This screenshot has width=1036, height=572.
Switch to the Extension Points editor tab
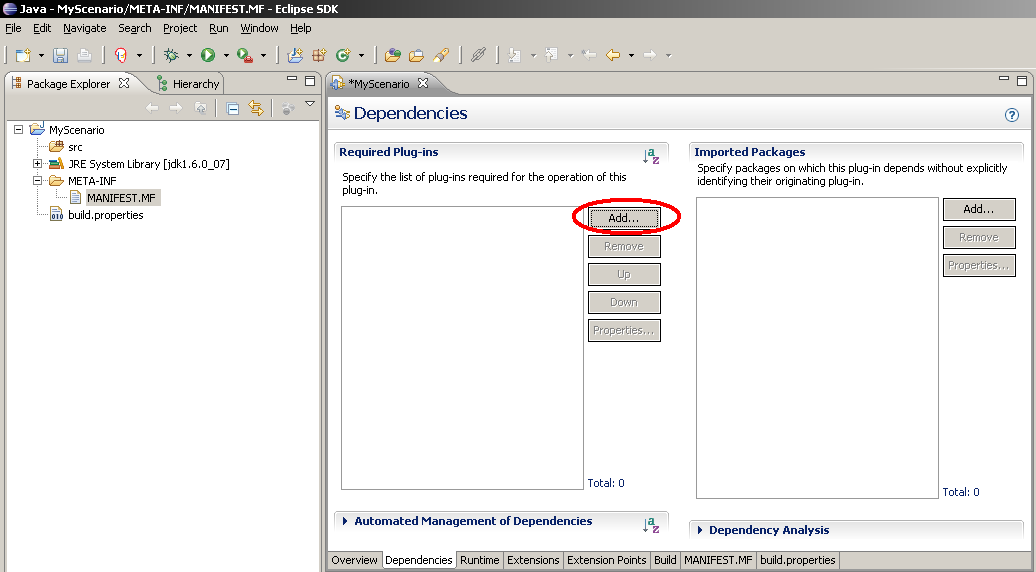[607, 560]
